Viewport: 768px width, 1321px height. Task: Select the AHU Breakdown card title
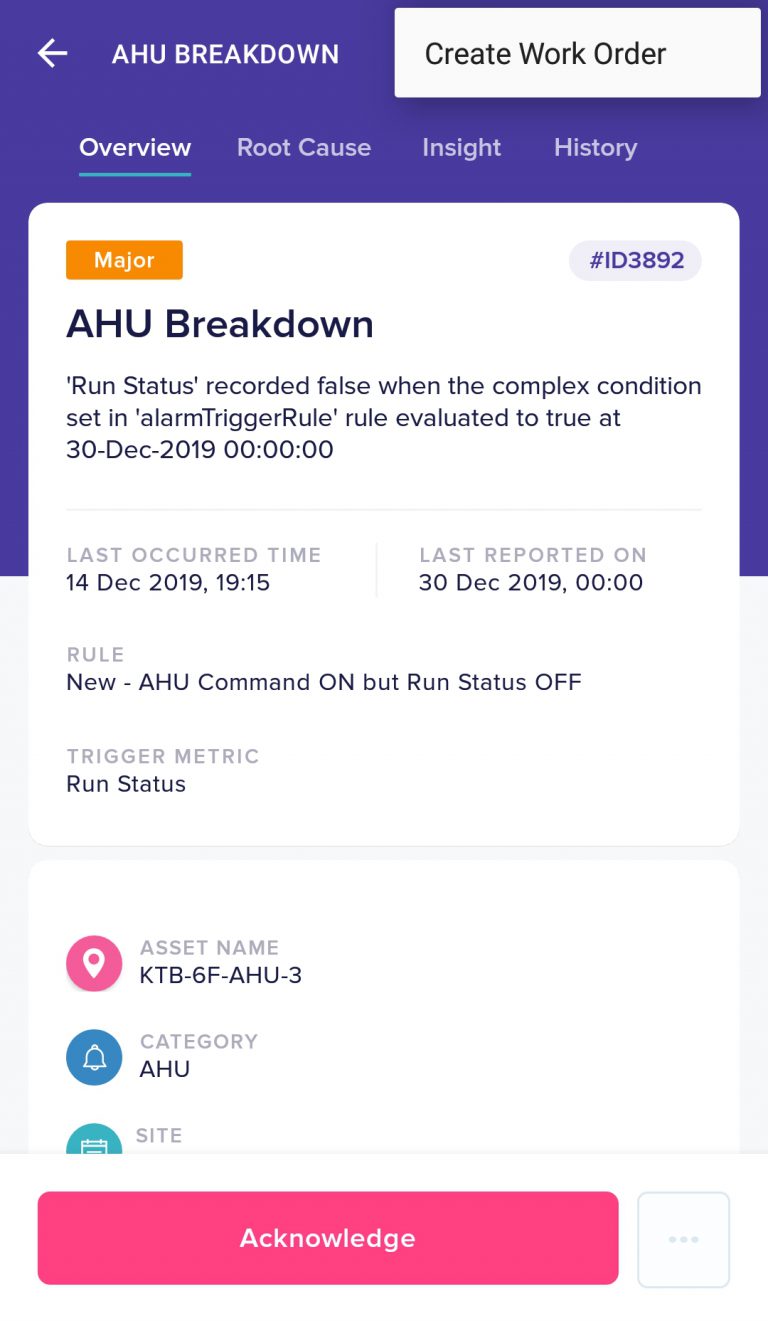click(x=220, y=324)
